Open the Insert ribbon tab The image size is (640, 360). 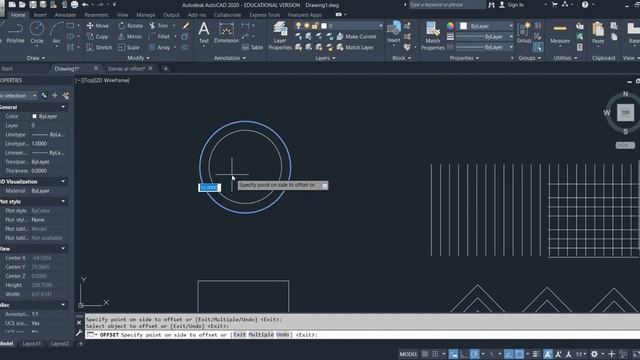(x=40, y=15)
